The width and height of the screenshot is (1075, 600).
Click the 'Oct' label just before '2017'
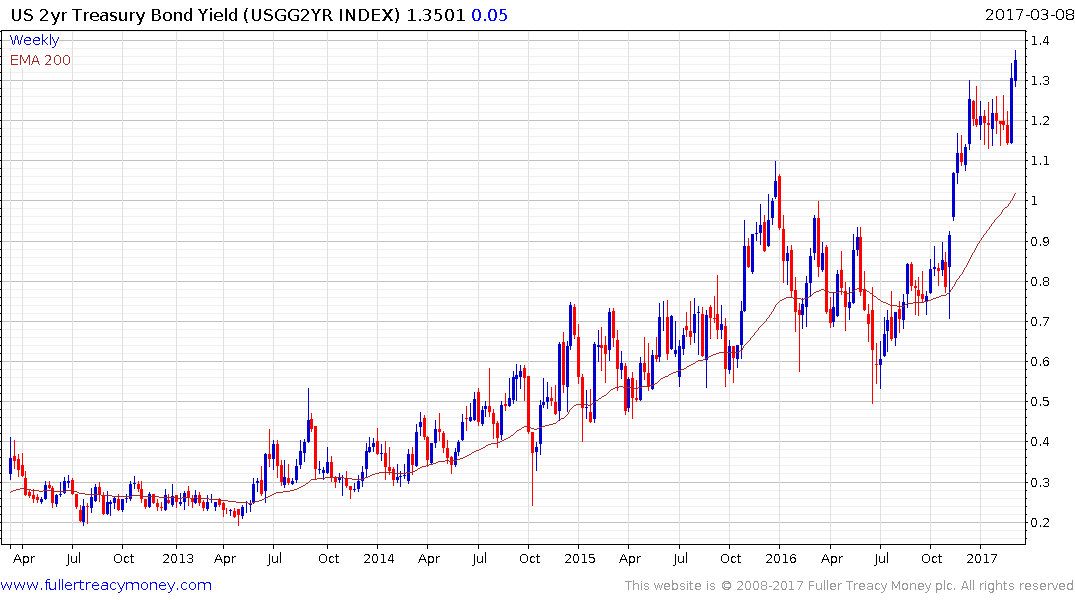[x=932, y=558]
